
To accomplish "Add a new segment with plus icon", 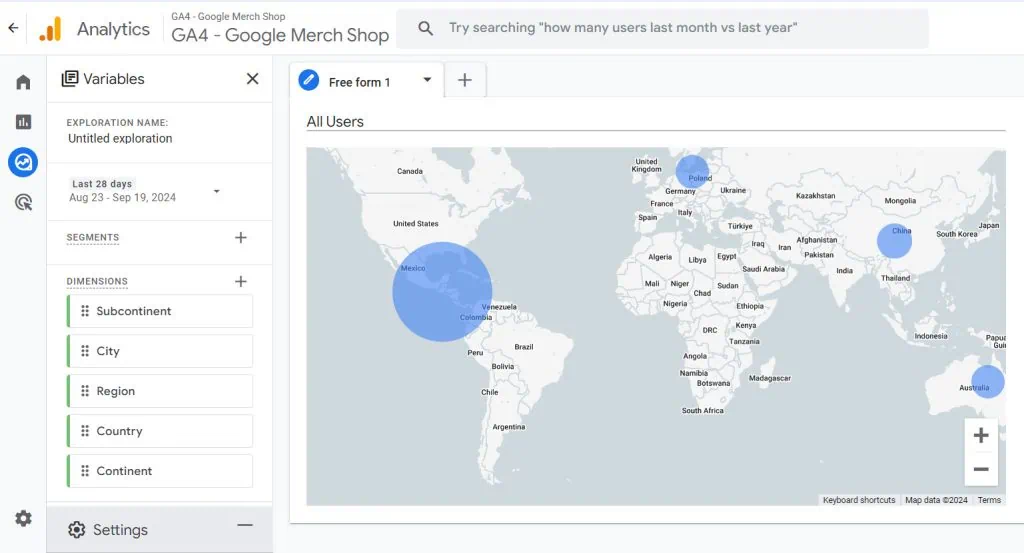I will 241,238.
